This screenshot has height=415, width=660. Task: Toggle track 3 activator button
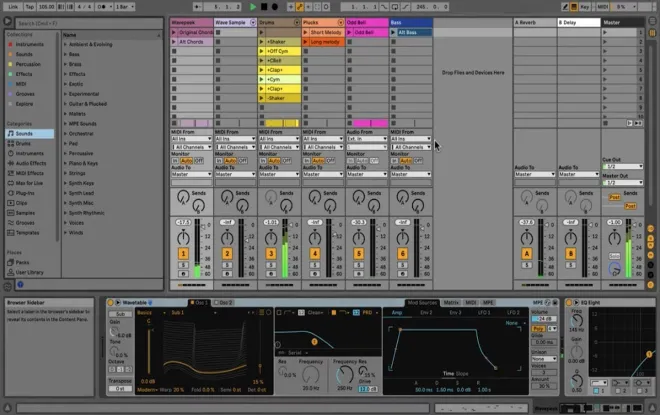[271, 253]
